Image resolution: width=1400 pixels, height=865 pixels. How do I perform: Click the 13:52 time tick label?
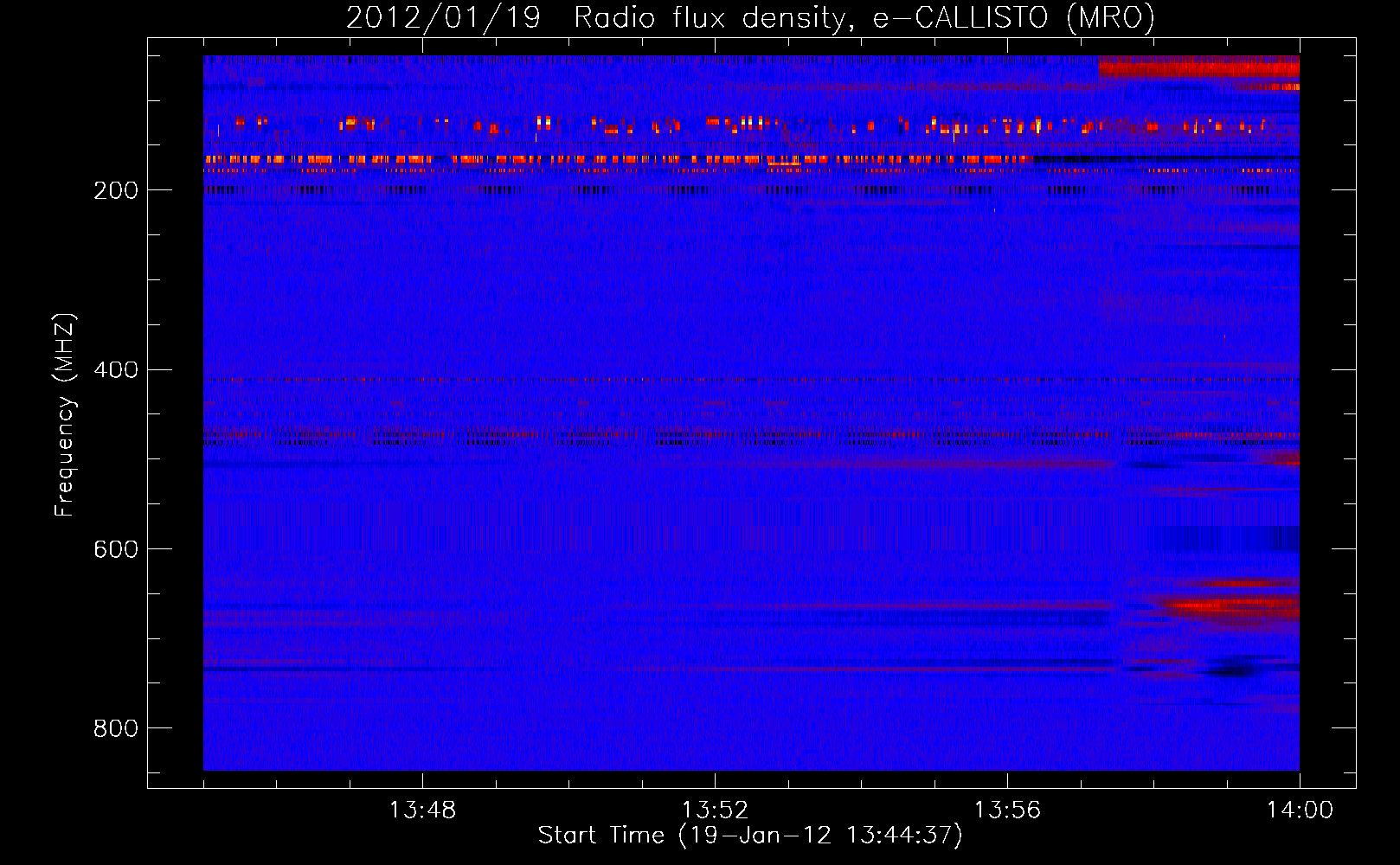coord(715,811)
